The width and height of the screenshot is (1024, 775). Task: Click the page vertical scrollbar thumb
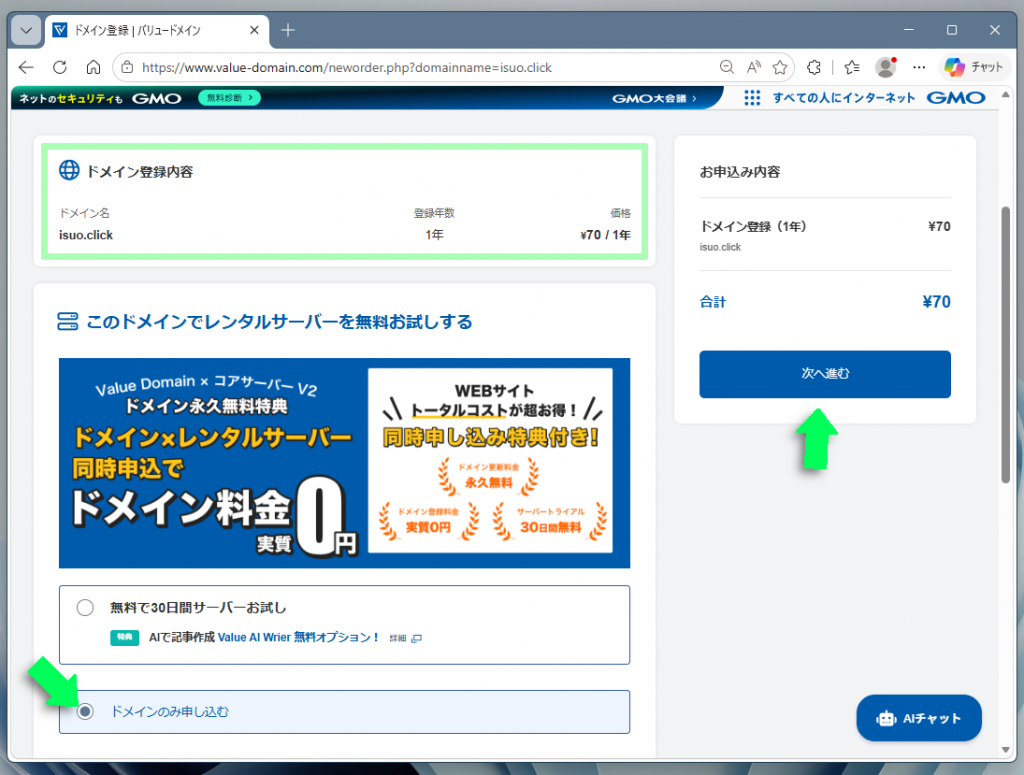1006,345
